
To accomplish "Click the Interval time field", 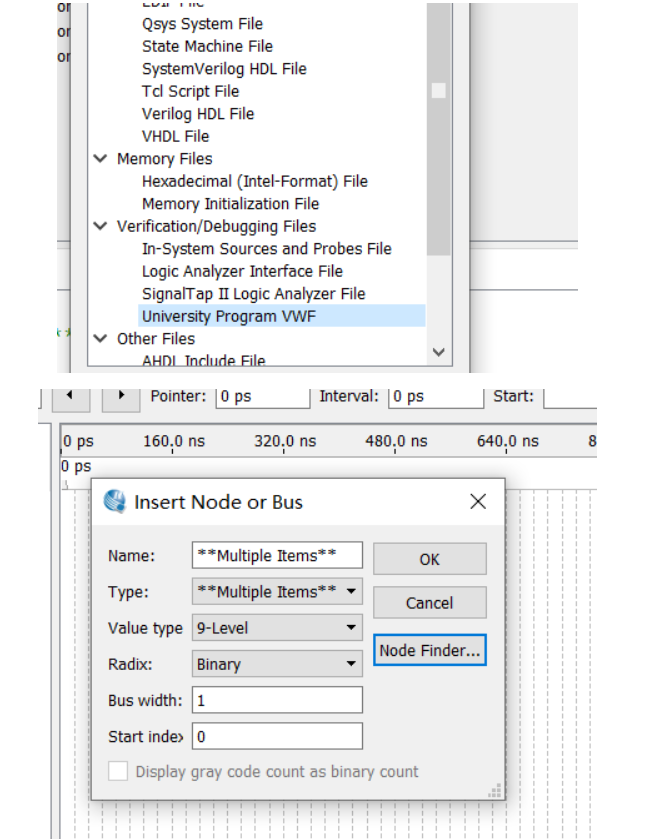I will (x=436, y=397).
